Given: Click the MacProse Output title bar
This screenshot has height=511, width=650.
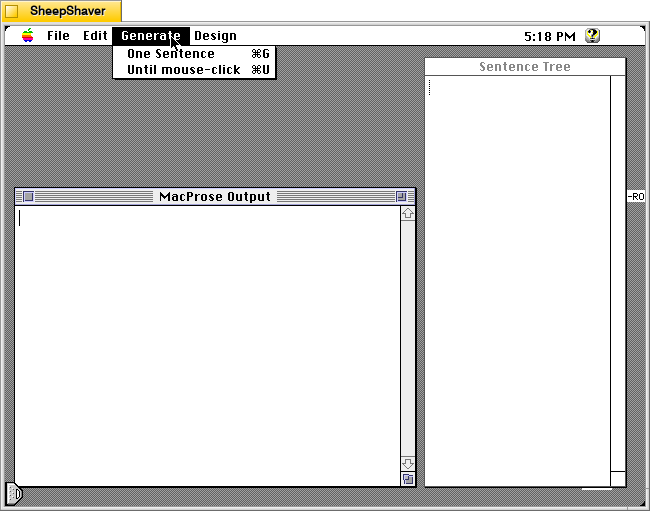Looking at the screenshot, I should [x=215, y=196].
